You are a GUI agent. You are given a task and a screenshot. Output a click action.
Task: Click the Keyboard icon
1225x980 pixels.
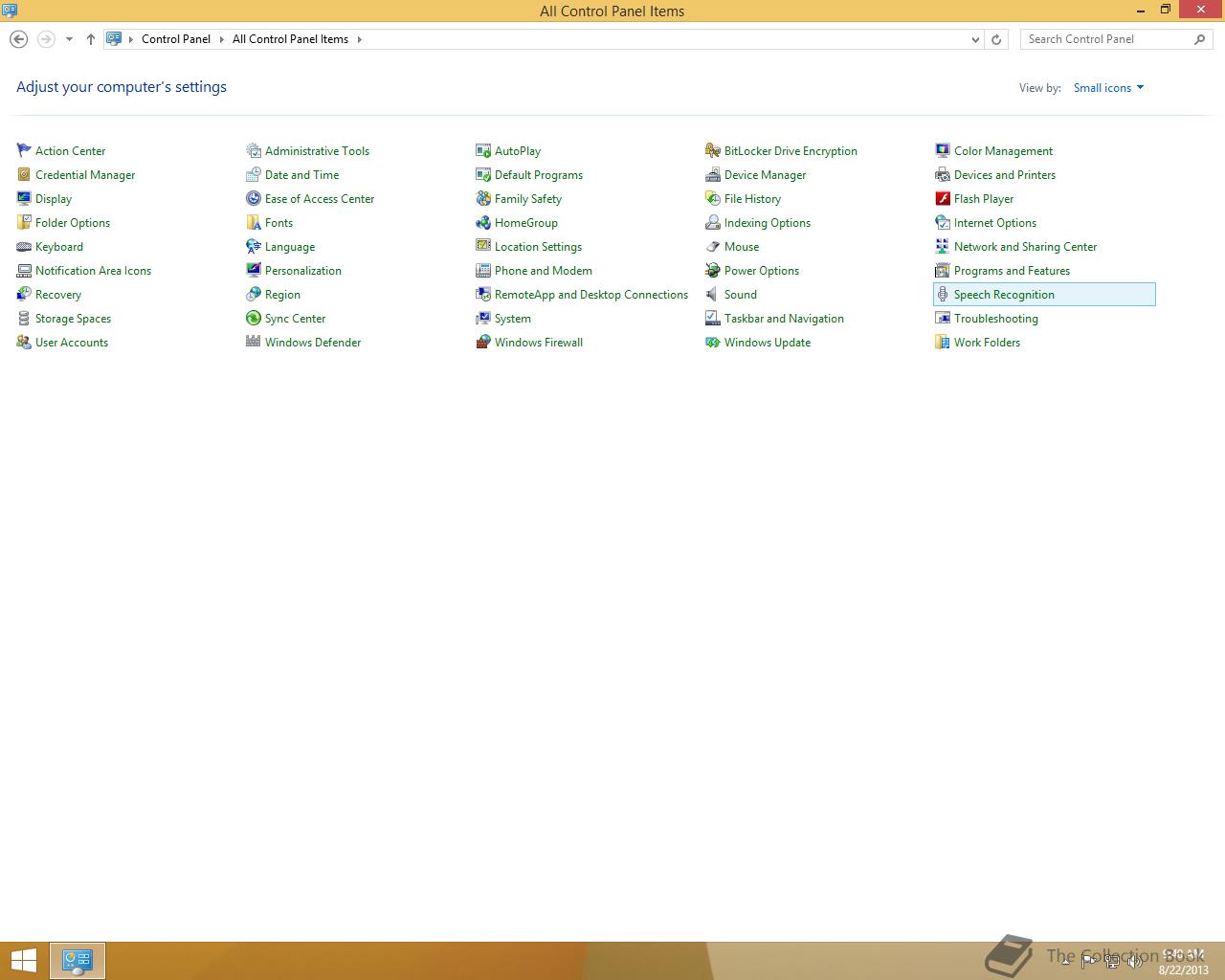24,246
